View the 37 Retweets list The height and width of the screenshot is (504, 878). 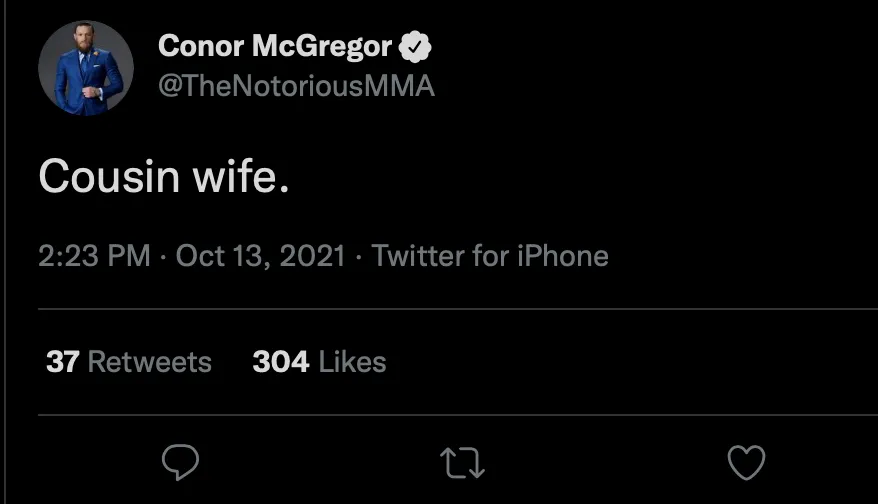[x=129, y=361]
